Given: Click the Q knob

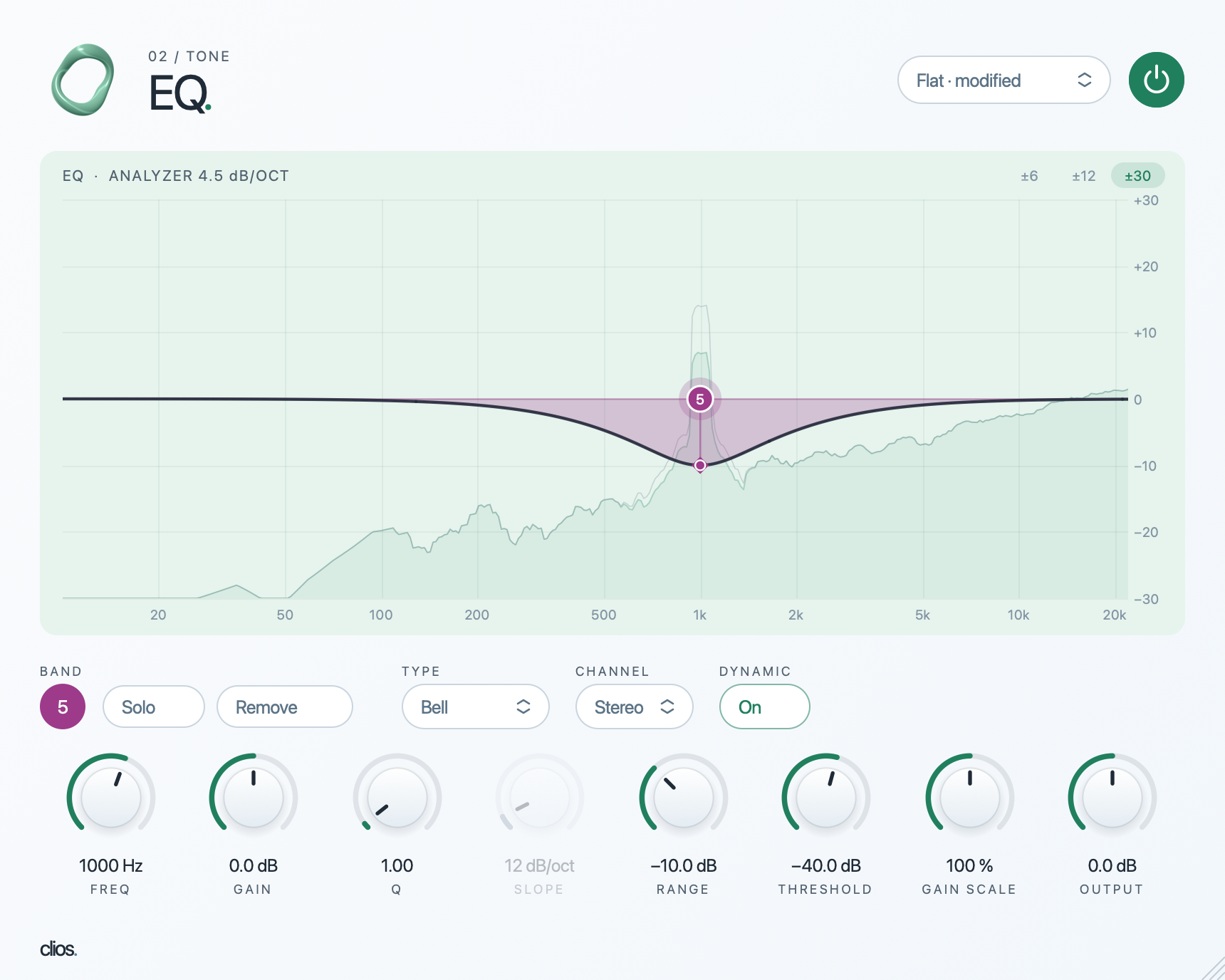Looking at the screenshot, I should click(397, 798).
